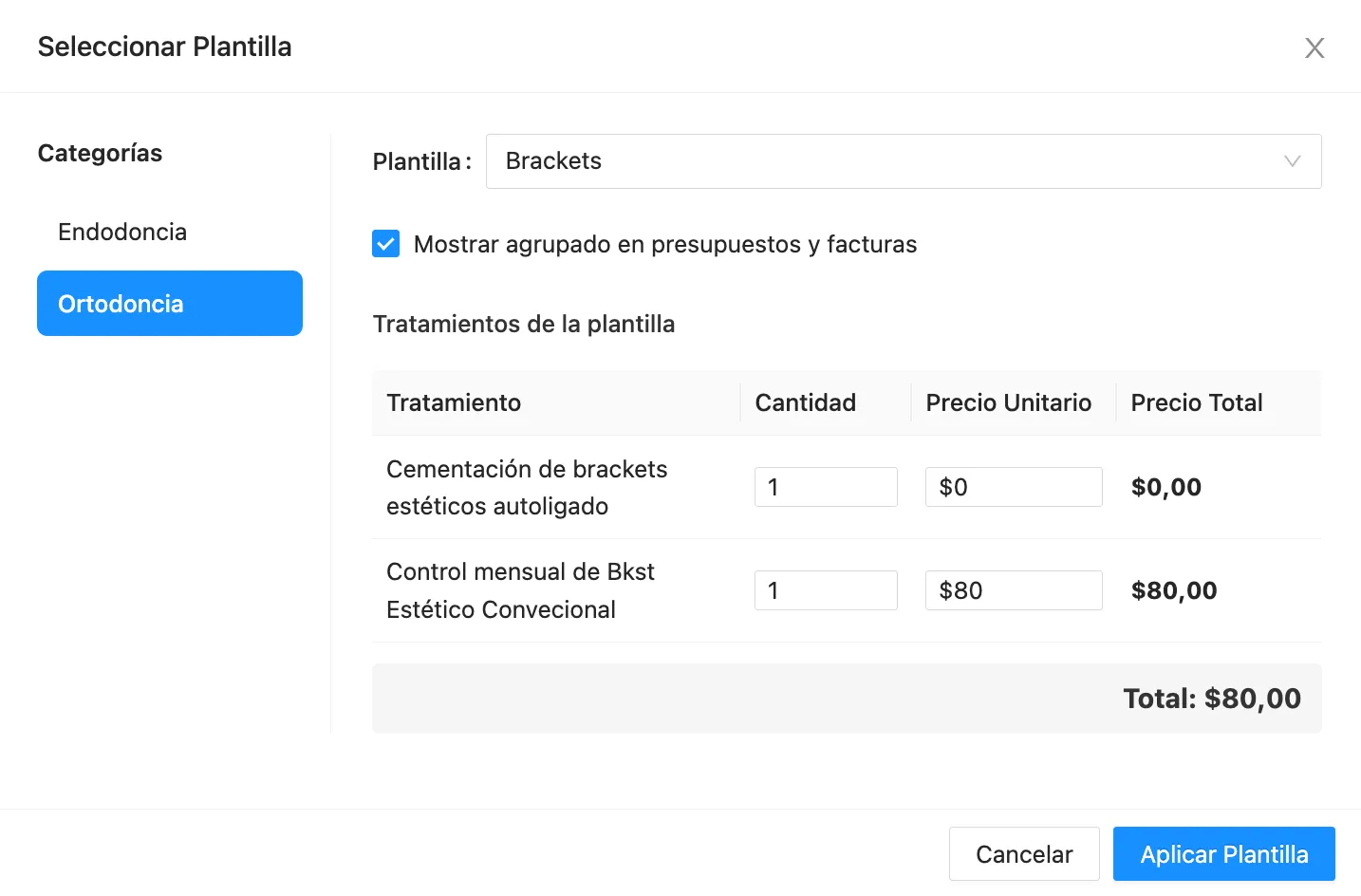Click the Cantidad field for Cementación de brackets
The height and width of the screenshot is (896, 1361).
[x=825, y=486]
